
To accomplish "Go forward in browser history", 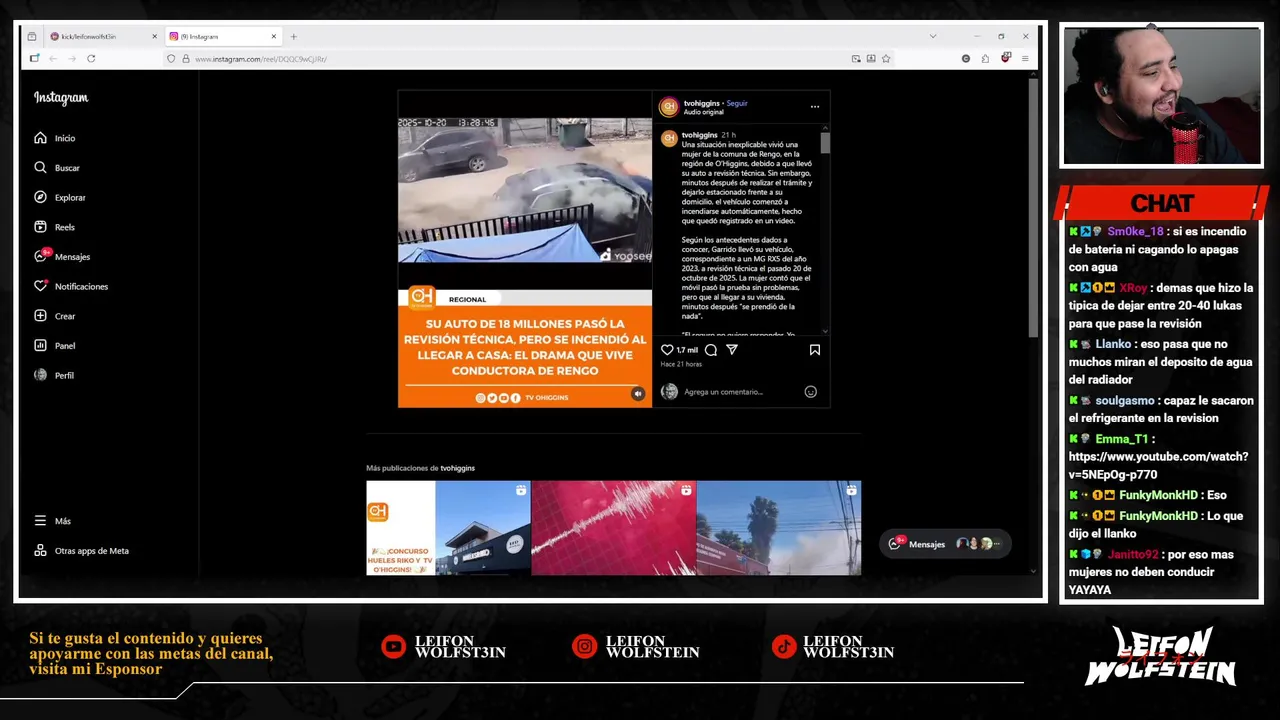I will click(x=72, y=58).
